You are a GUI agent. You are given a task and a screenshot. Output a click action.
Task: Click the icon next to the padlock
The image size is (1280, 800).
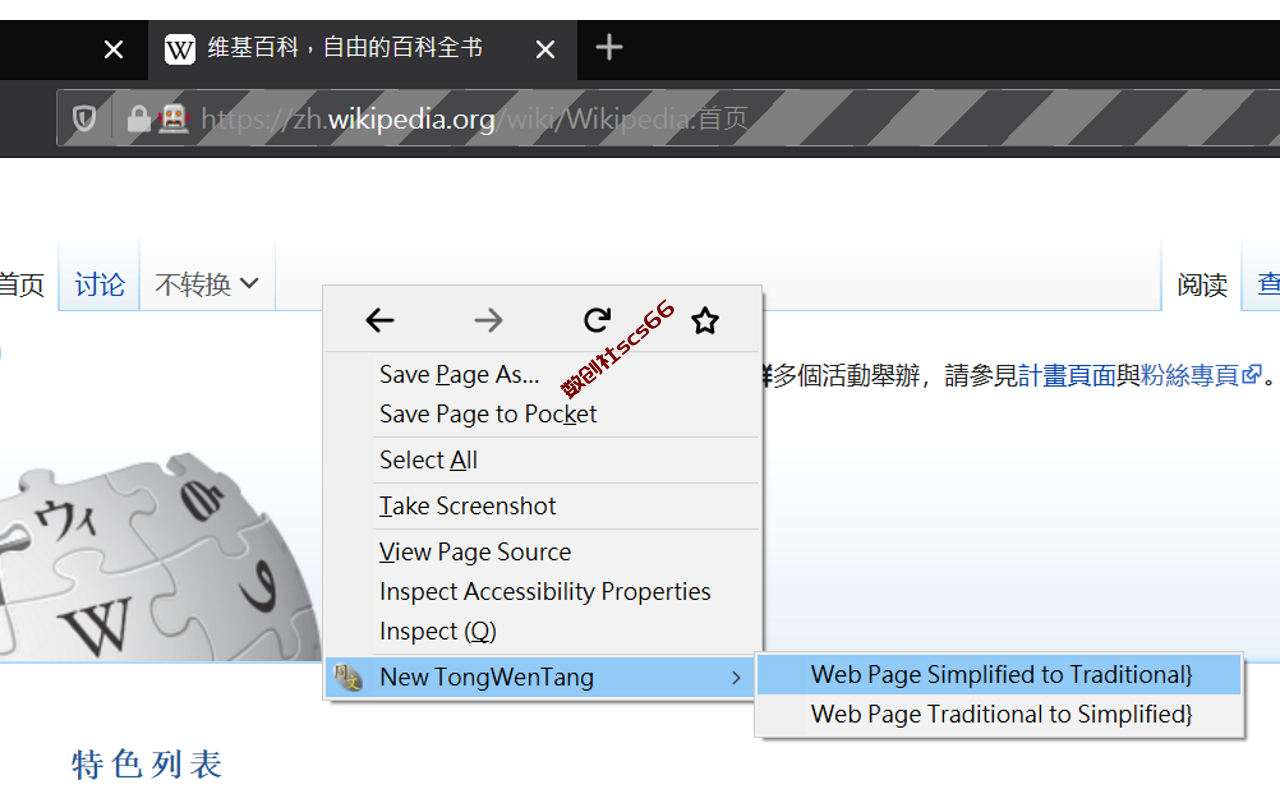click(173, 118)
